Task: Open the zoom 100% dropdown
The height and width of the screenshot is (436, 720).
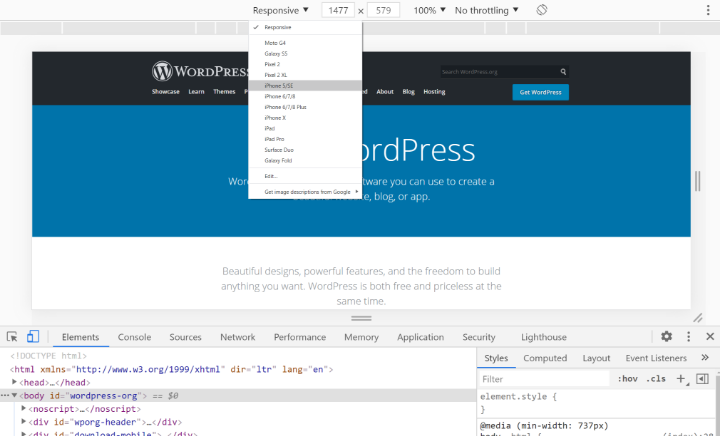Action: pos(429,10)
